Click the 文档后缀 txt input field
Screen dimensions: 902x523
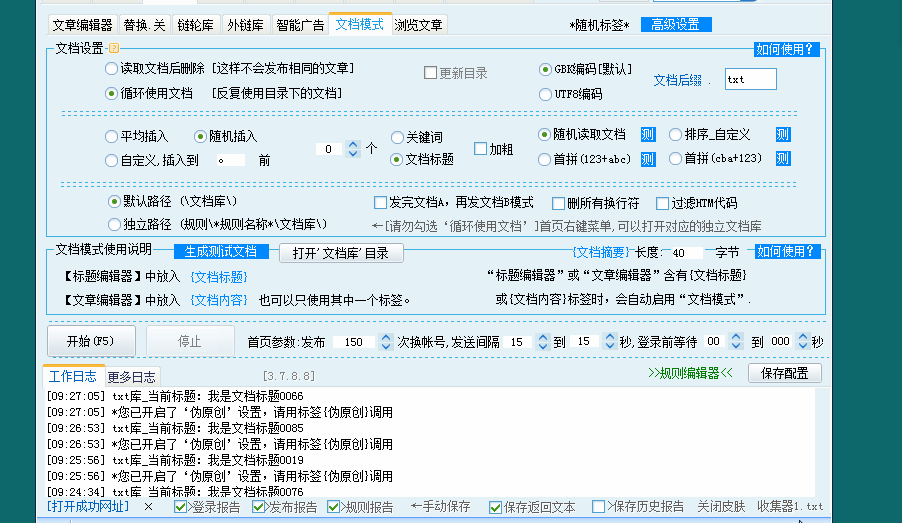[750, 79]
